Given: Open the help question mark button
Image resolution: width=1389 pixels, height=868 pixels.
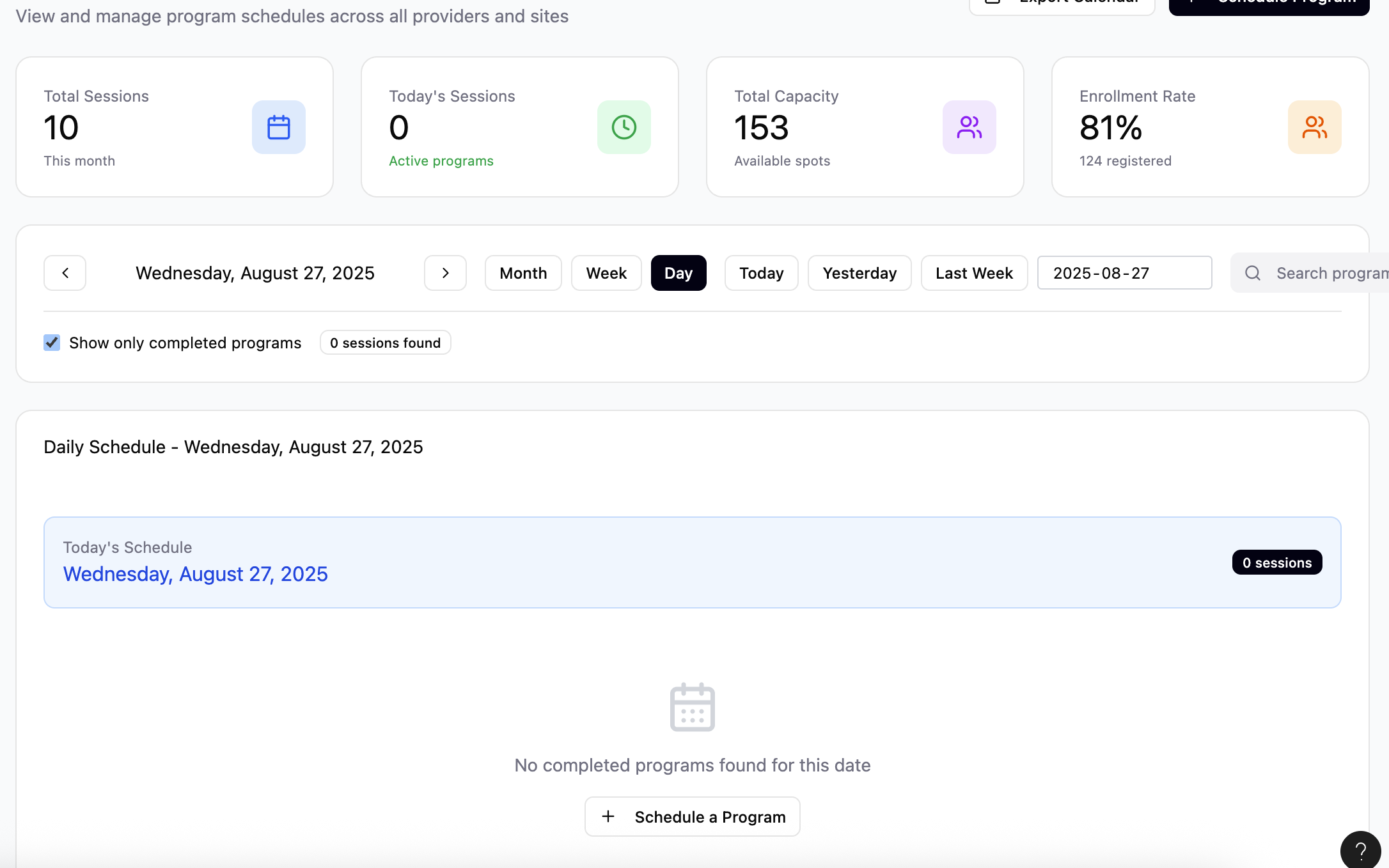Looking at the screenshot, I should tap(1360, 851).
